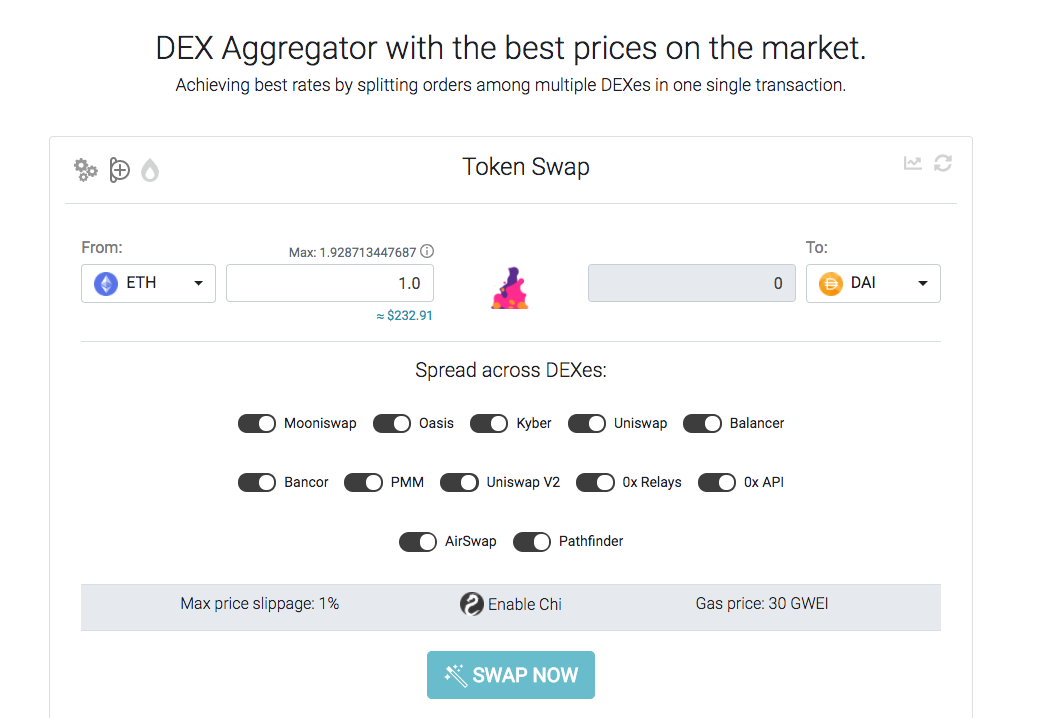Open the ETH source token dropdown

pos(148,283)
